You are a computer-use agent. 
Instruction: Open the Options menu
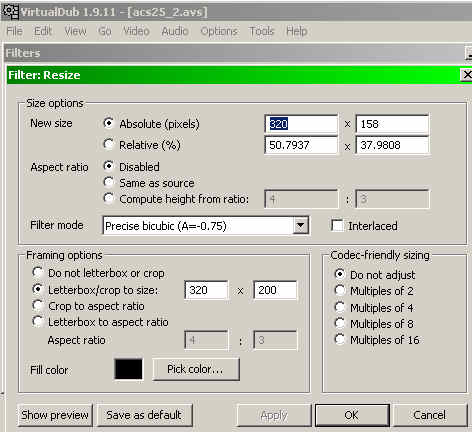pos(219,31)
